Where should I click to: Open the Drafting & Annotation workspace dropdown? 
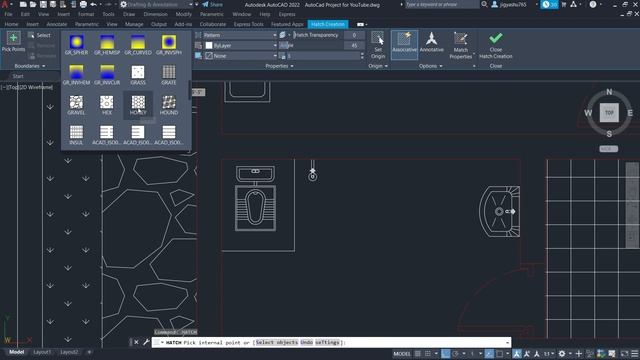157,5
